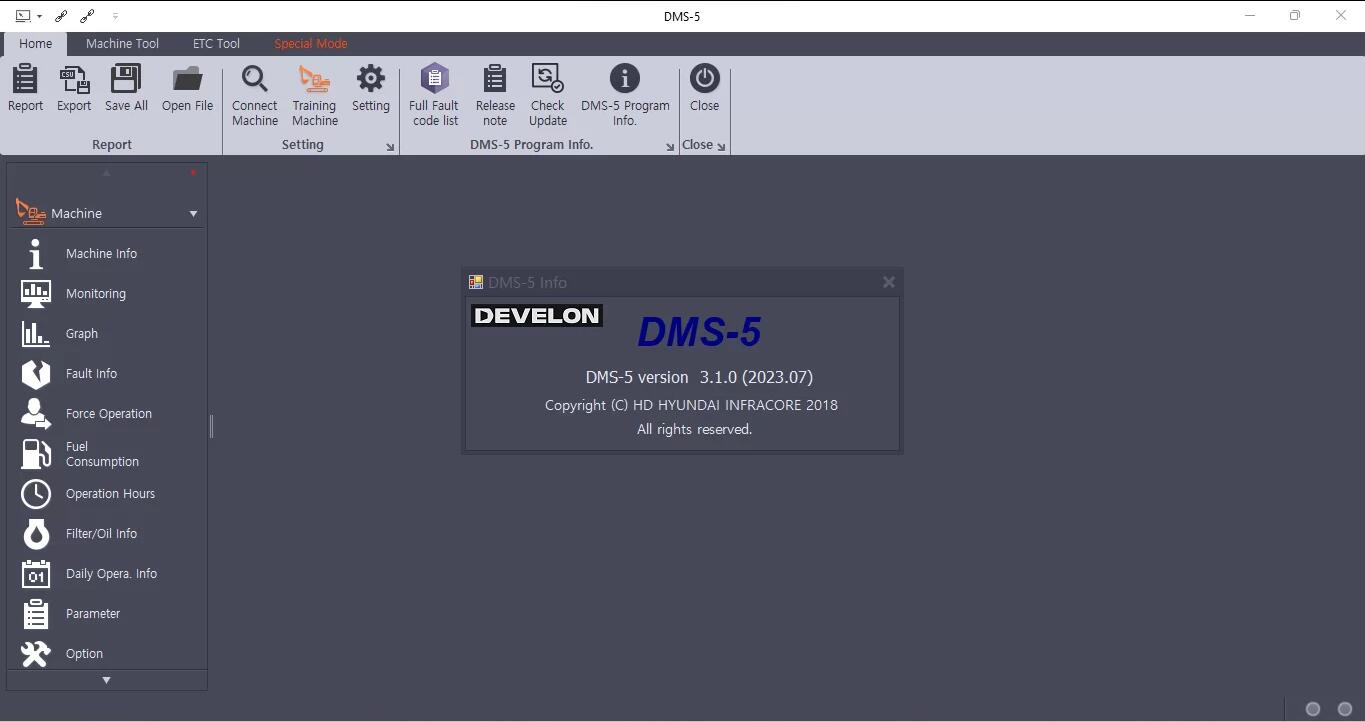
Task: Click the red pin in sidebar header
Action: 193,173
